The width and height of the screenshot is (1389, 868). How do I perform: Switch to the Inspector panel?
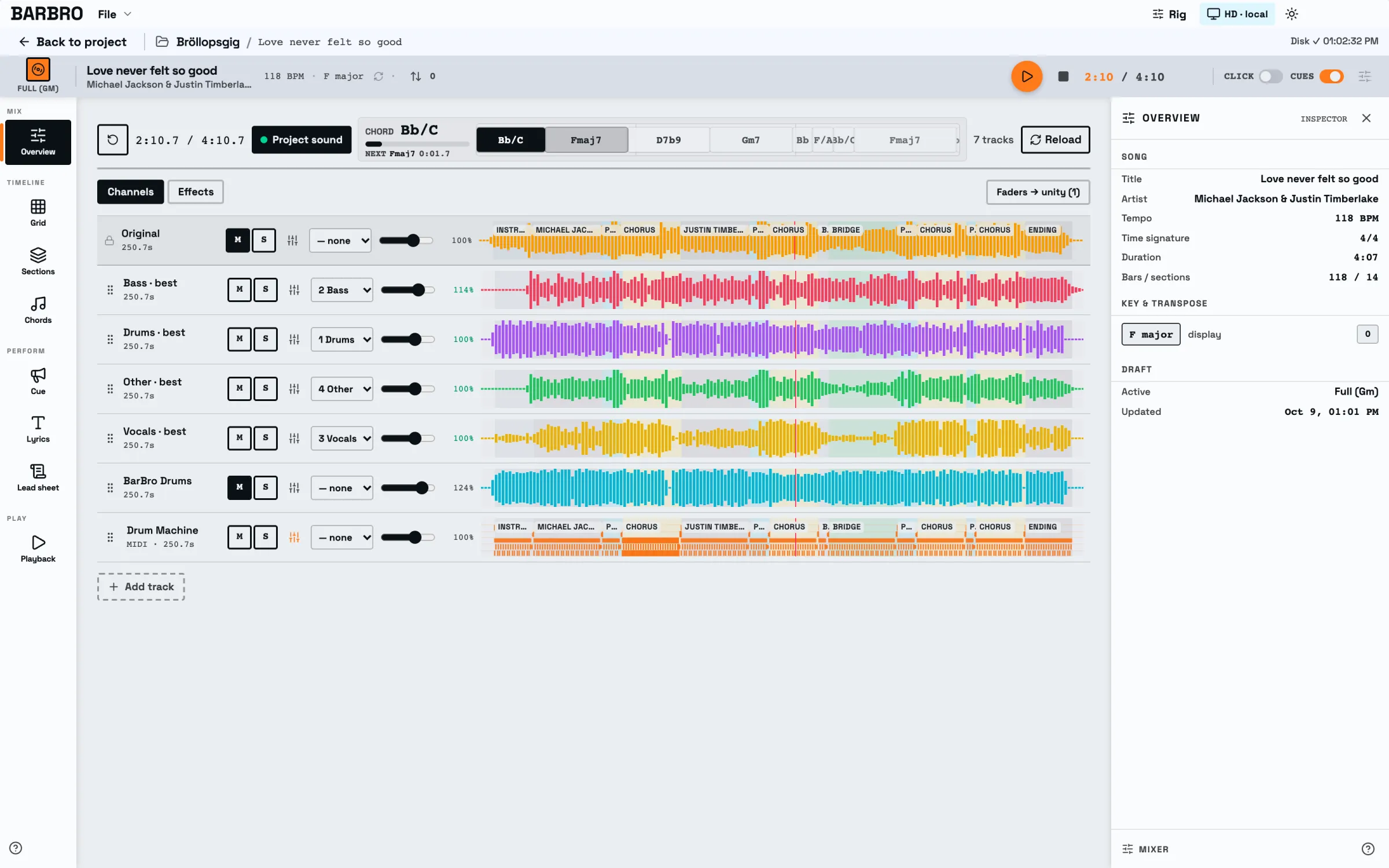pyautogui.click(x=1323, y=119)
